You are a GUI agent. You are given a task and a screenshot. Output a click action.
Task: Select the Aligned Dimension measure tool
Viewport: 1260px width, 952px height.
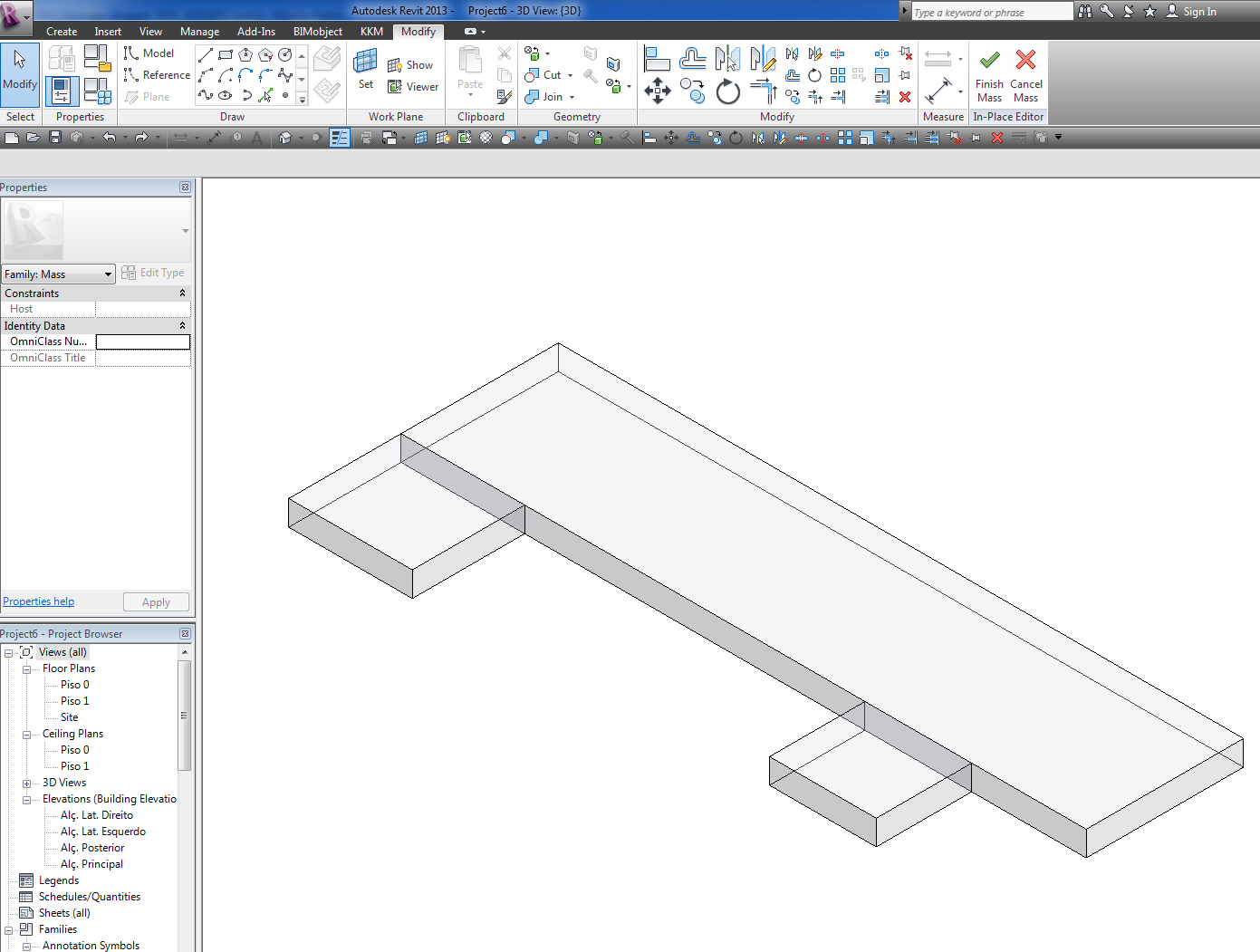[x=938, y=91]
